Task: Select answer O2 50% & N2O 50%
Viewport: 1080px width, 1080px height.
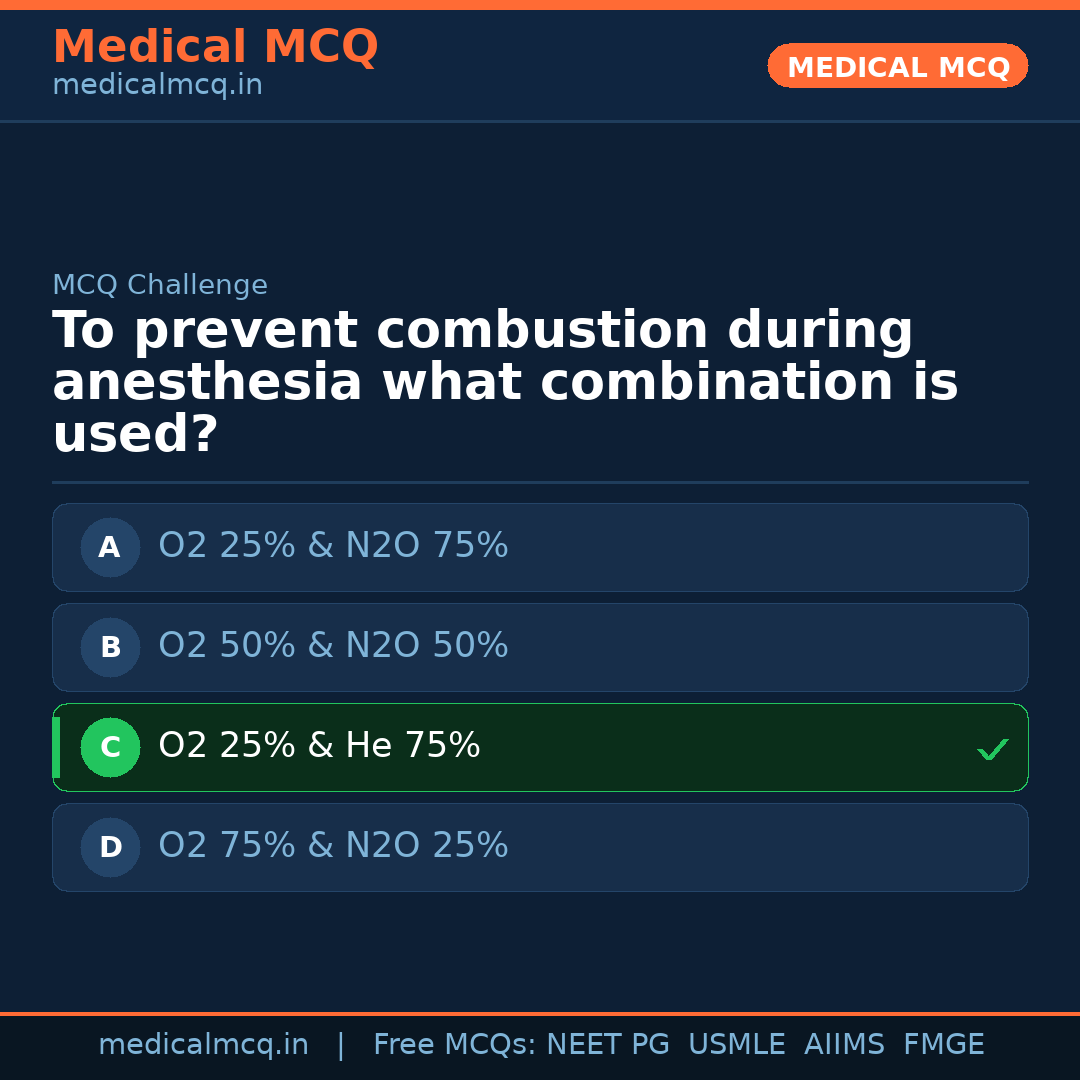Action: click(x=333, y=646)
